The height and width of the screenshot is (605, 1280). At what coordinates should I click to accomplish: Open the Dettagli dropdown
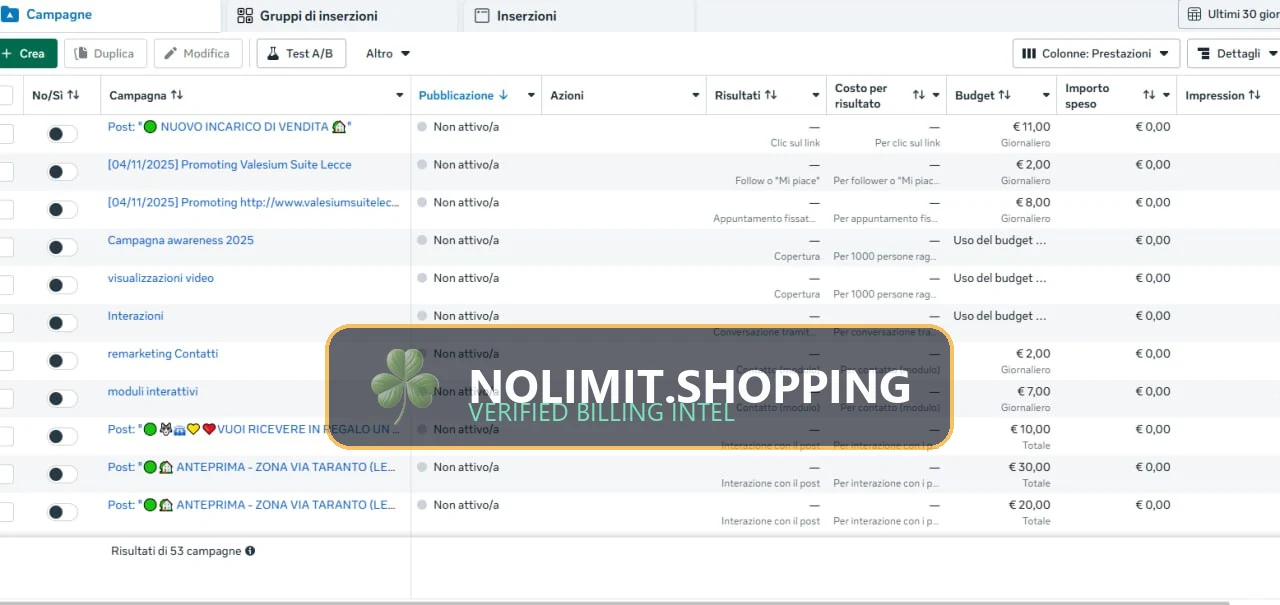[x=1235, y=54]
